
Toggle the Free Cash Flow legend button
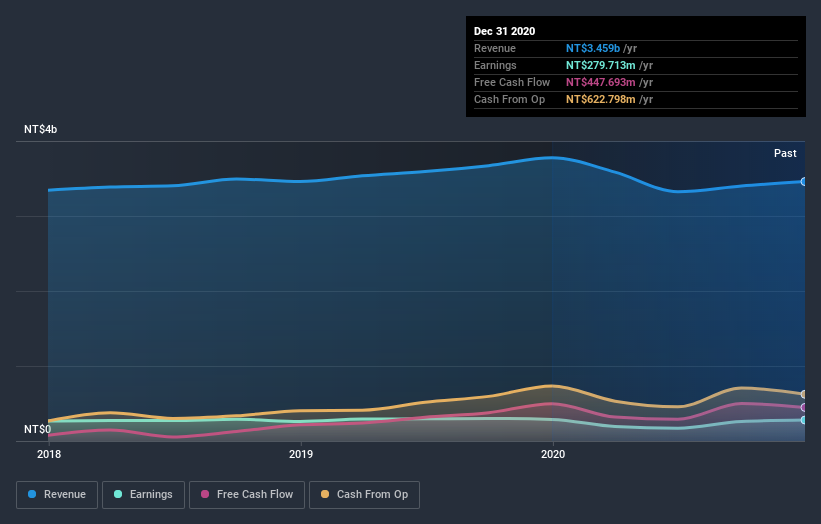[247, 495]
